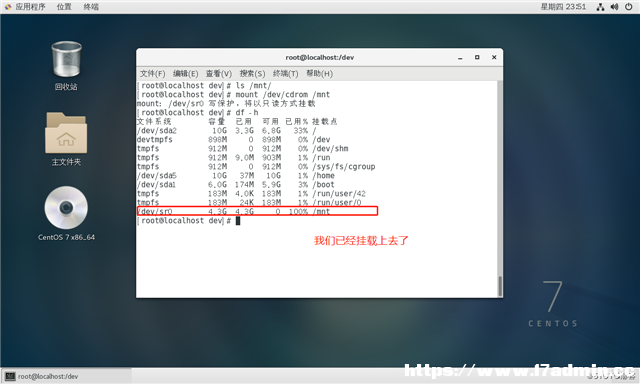
Task: Close the terminal window
Action: [x=494, y=58]
